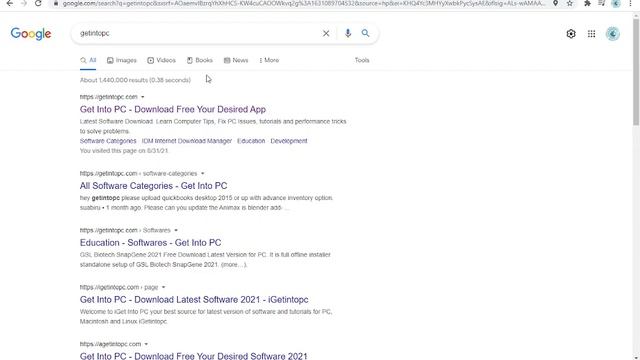Open the media control icon in Chrome toolbar
The height and width of the screenshot is (360, 640).
(x=602, y=3)
